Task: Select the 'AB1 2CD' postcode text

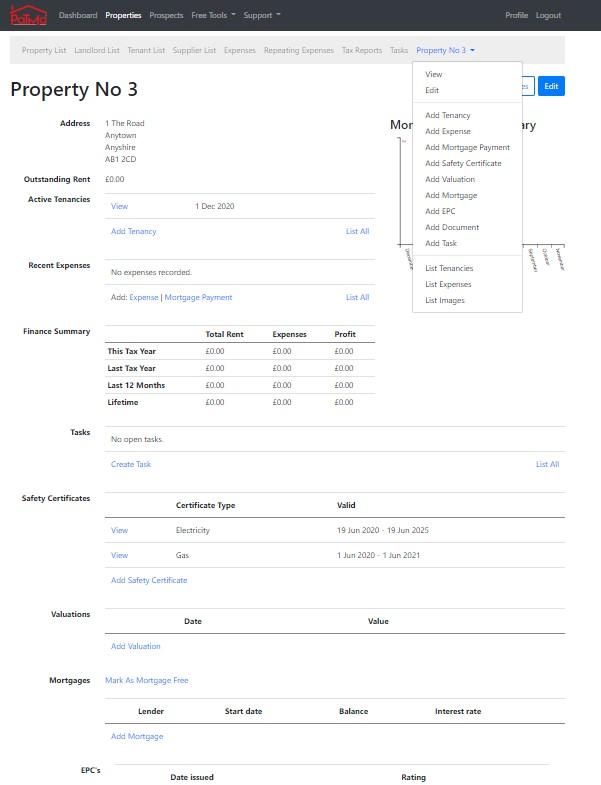Action: tap(120, 159)
